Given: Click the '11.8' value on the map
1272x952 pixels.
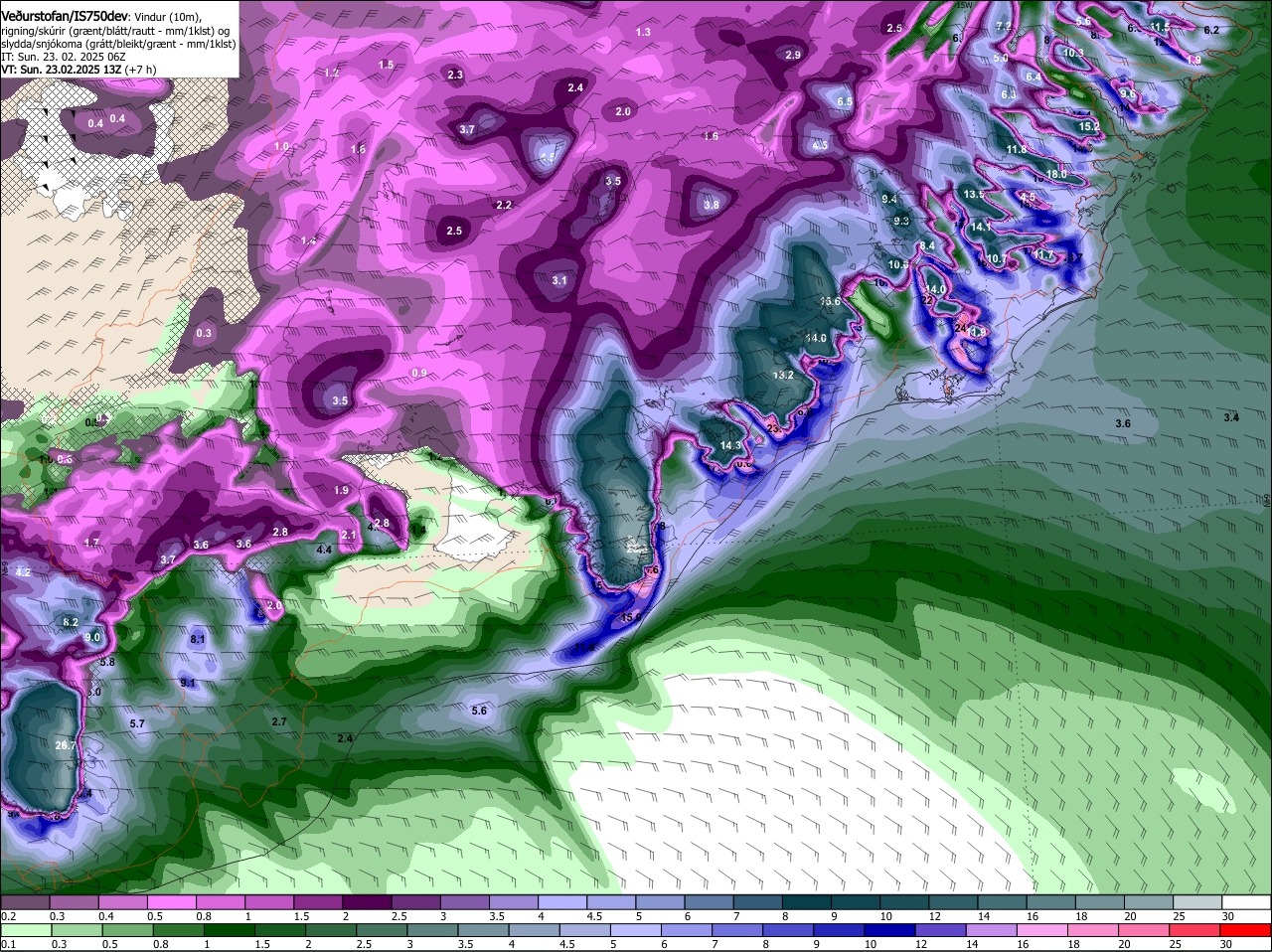Looking at the screenshot, I should pyautogui.click(x=1017, y=150).
